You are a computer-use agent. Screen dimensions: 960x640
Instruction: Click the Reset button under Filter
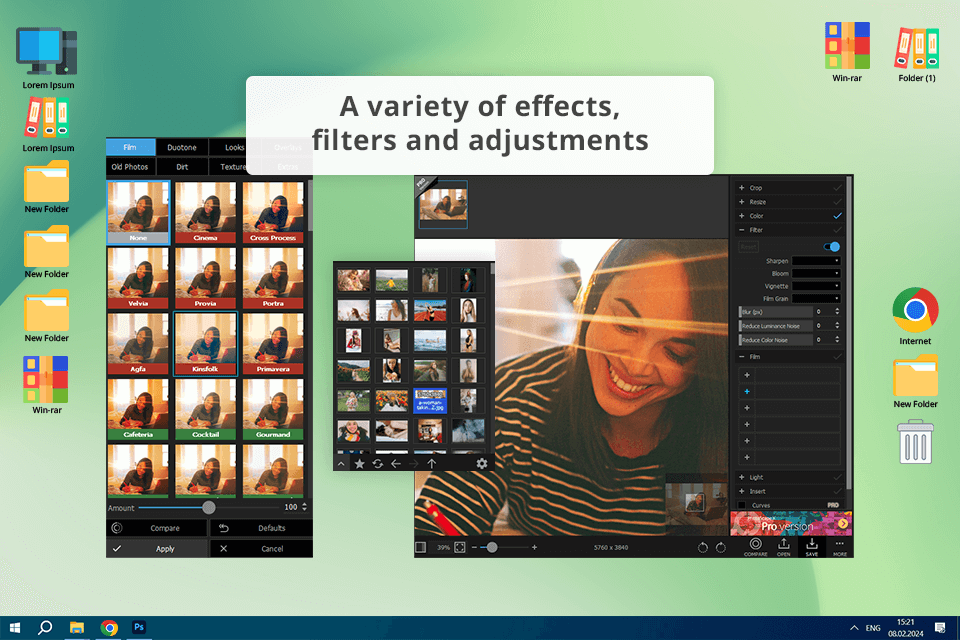click(748, 247)
